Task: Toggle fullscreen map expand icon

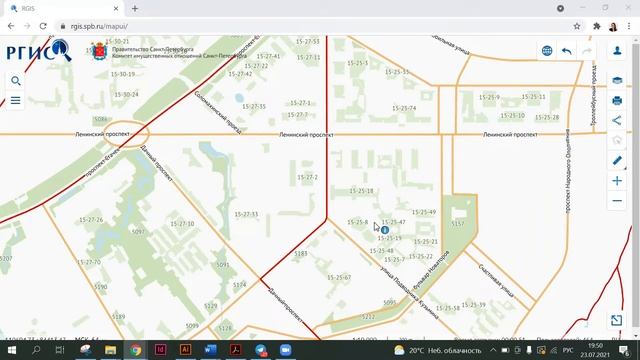Action: [616, 320]
